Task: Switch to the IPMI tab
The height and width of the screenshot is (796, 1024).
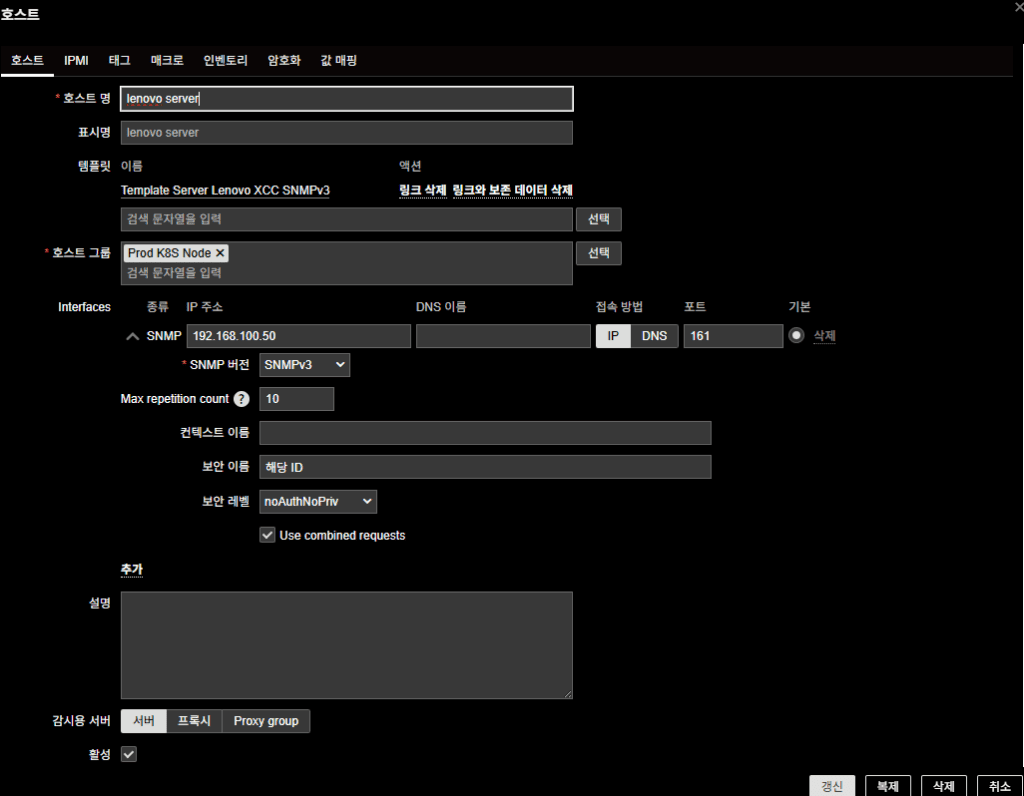Action: 76,61
